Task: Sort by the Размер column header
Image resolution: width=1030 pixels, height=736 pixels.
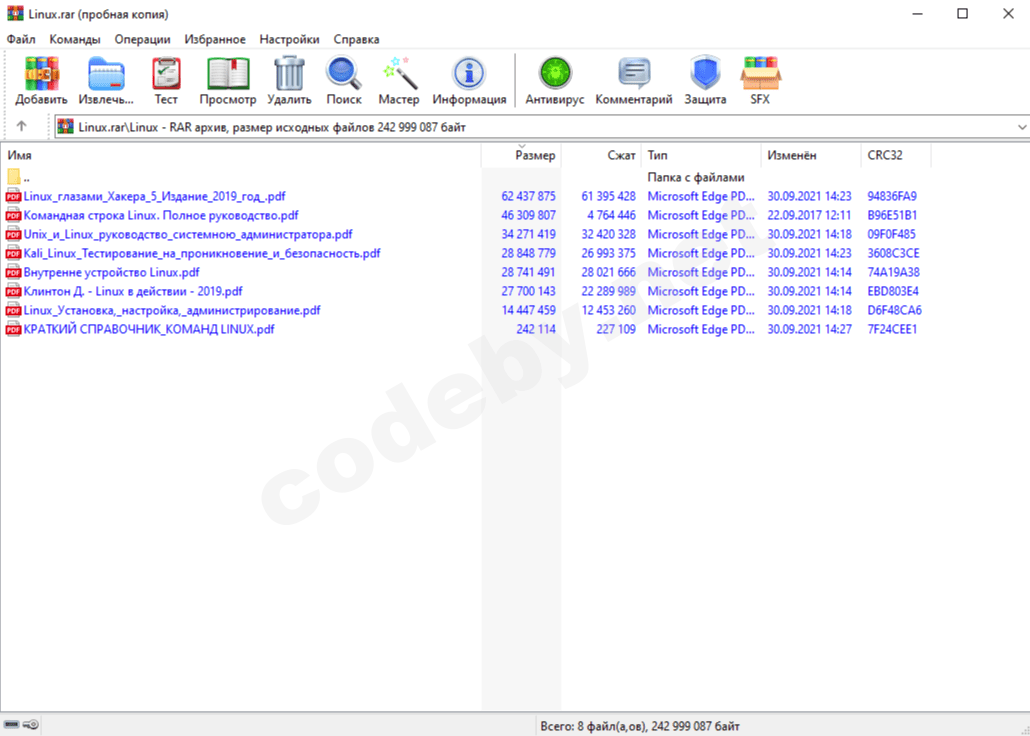Action: (522, 155)
